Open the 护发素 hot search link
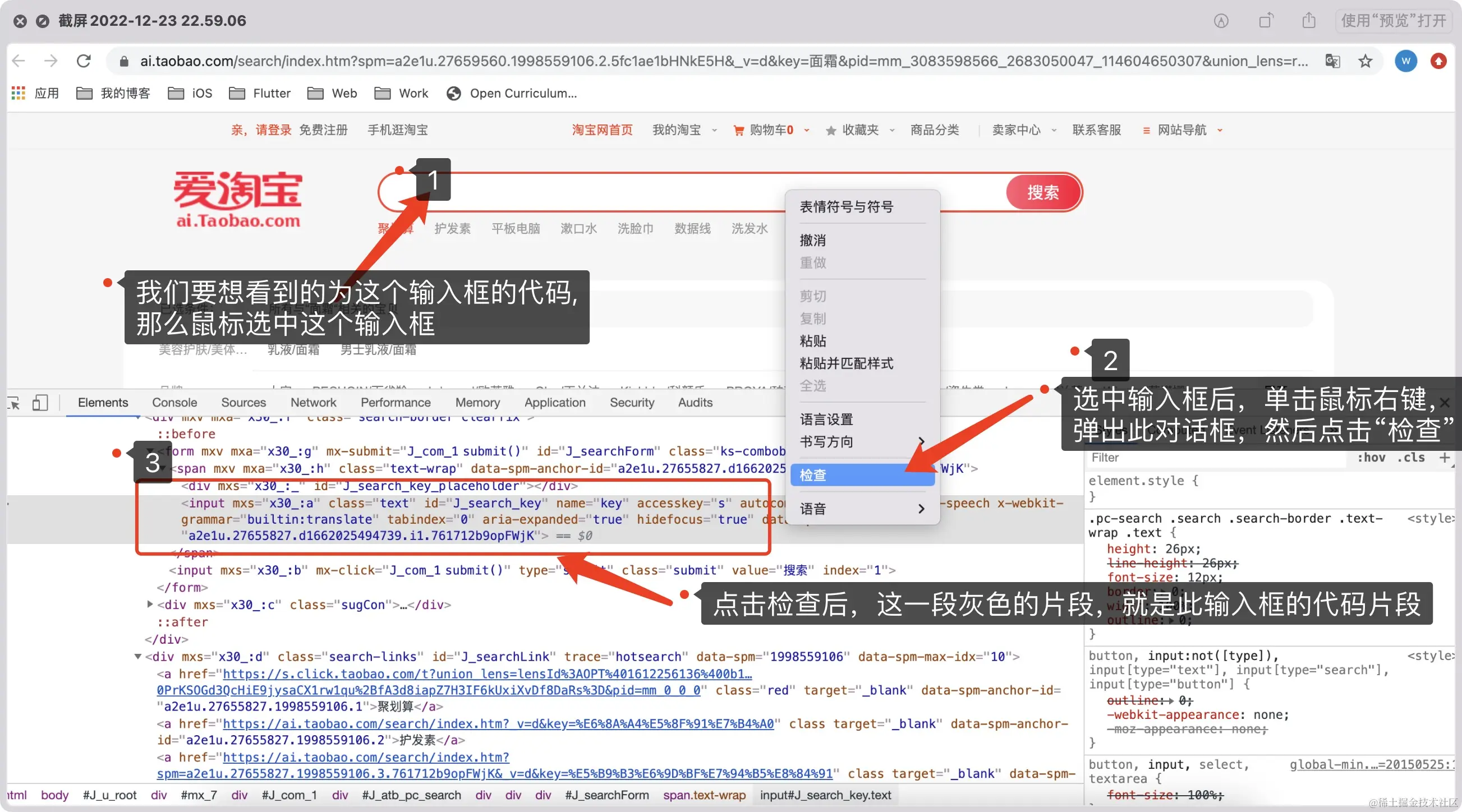 pos(452,228)
